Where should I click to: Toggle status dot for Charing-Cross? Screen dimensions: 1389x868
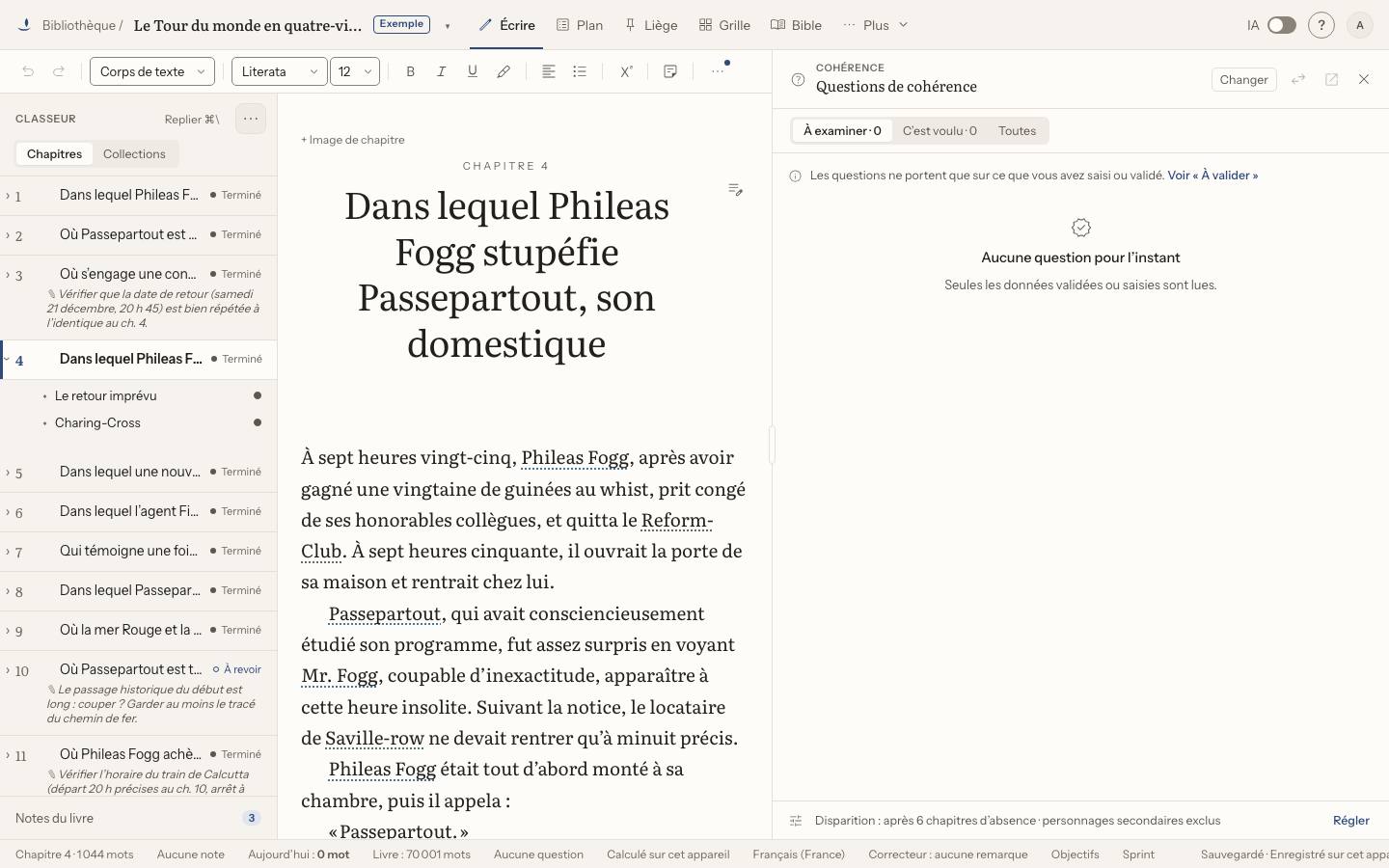click(x=258, y=422)
